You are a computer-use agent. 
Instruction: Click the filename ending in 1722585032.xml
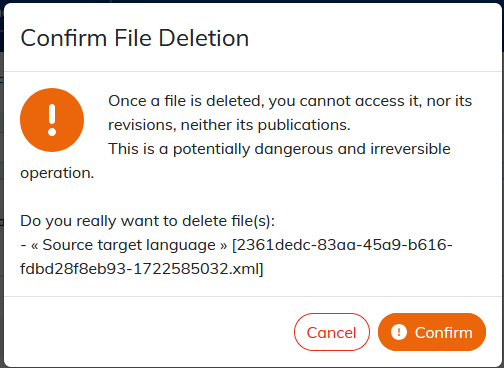point(142,269)
